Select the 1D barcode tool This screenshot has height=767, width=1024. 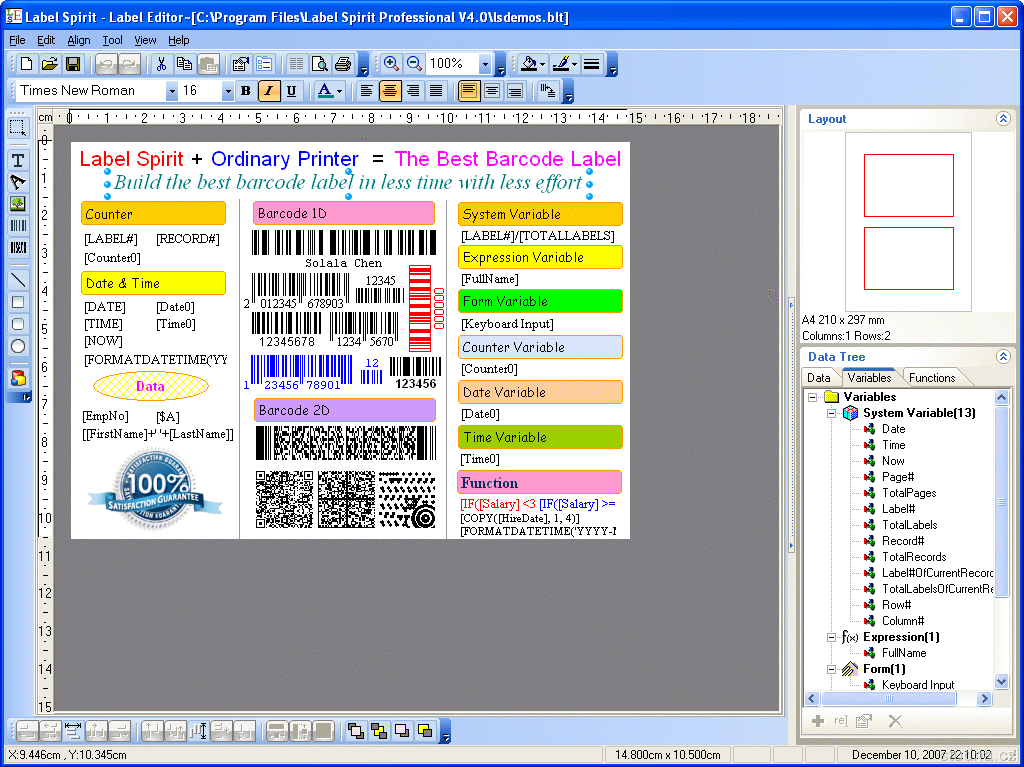pyautogui.click(x=18, y=225)
